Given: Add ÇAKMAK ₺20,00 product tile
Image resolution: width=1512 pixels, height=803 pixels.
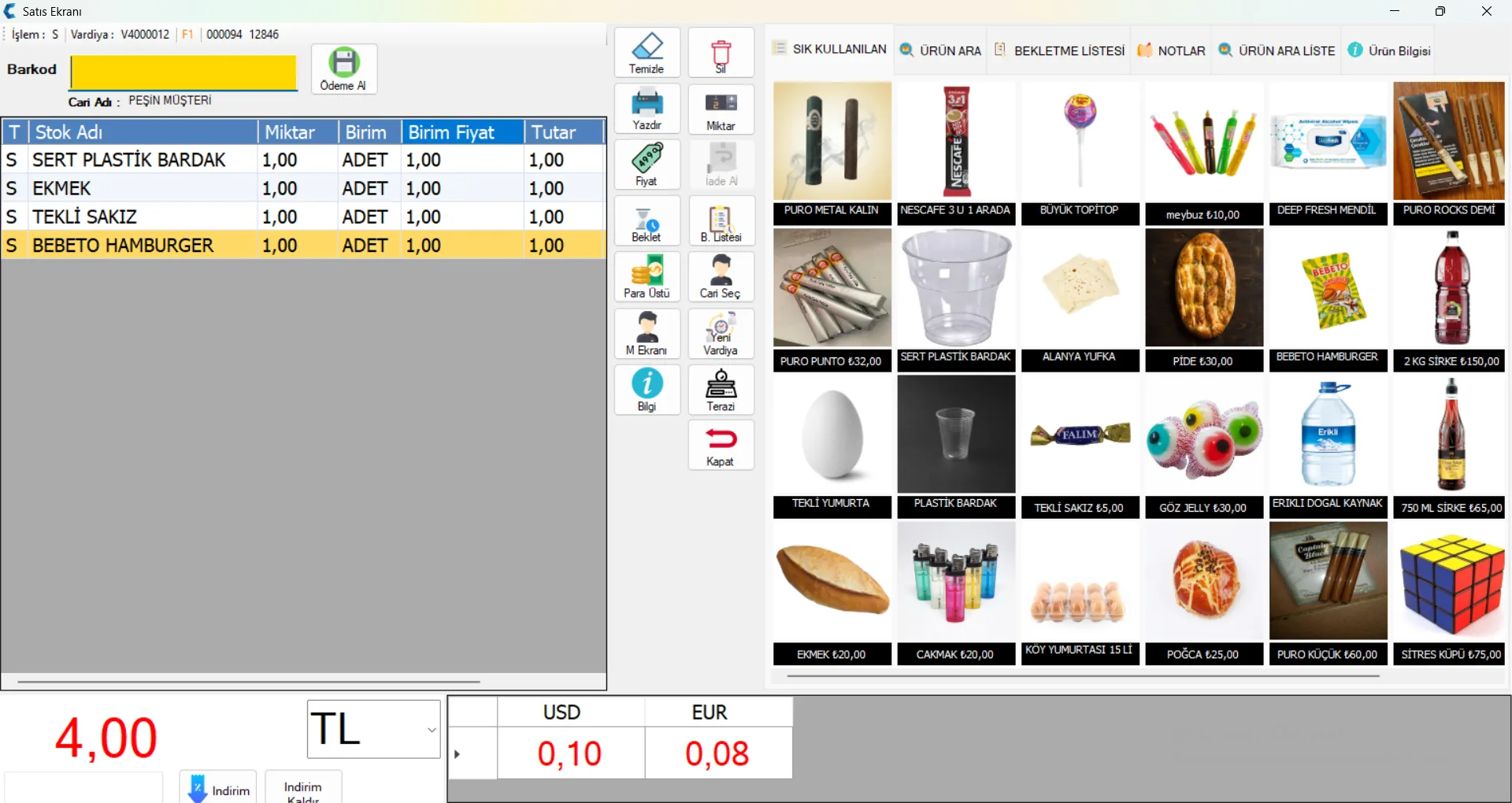Looking at the screenshot, I should 956,594.
